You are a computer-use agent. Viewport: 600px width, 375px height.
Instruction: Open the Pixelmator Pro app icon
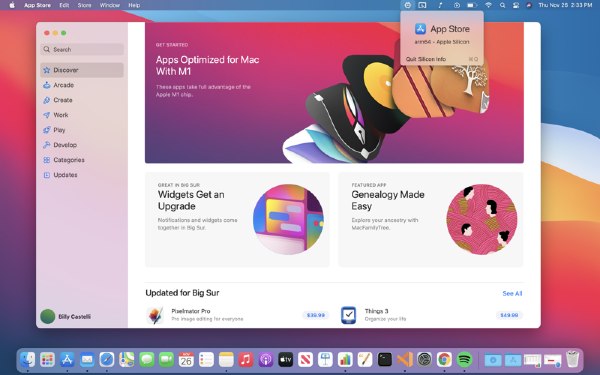[155, 315]
